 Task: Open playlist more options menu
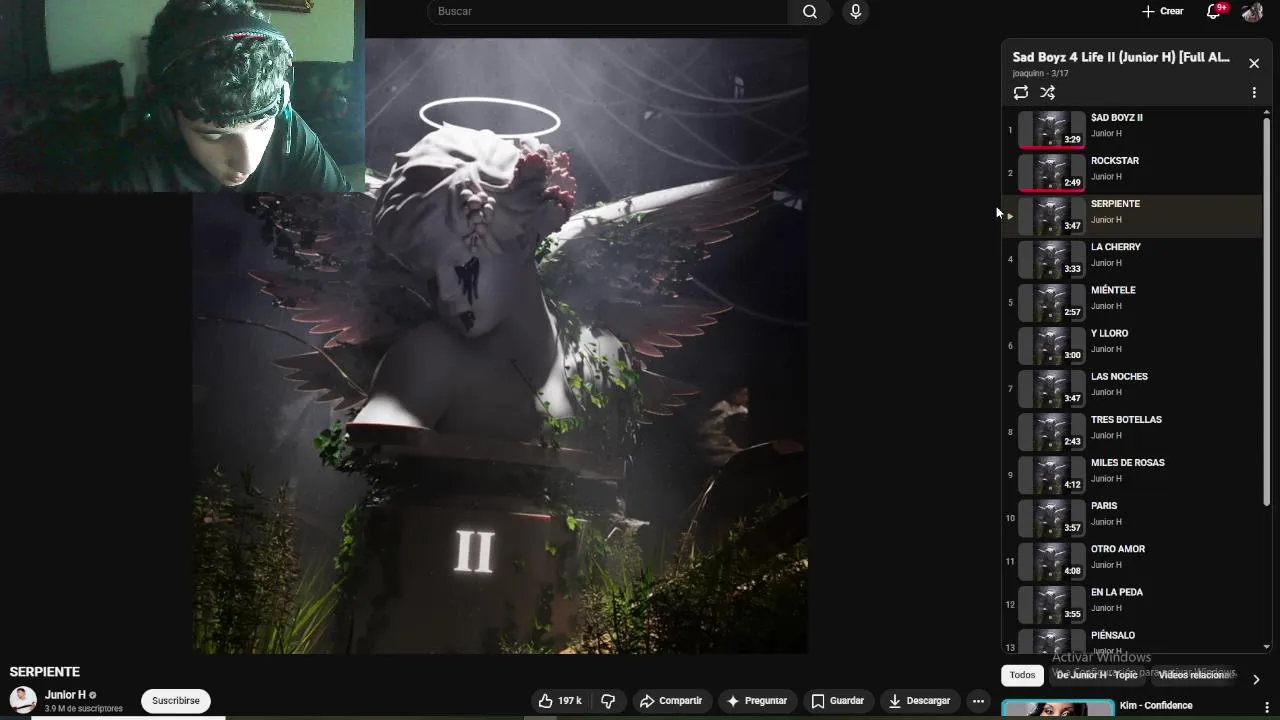click(x=1254, y=92)
